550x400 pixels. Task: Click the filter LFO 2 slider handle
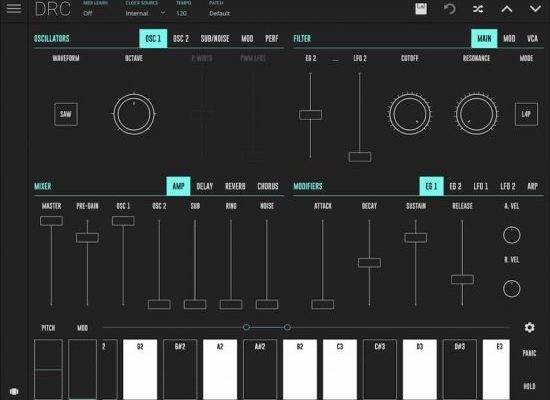point(360,157)
